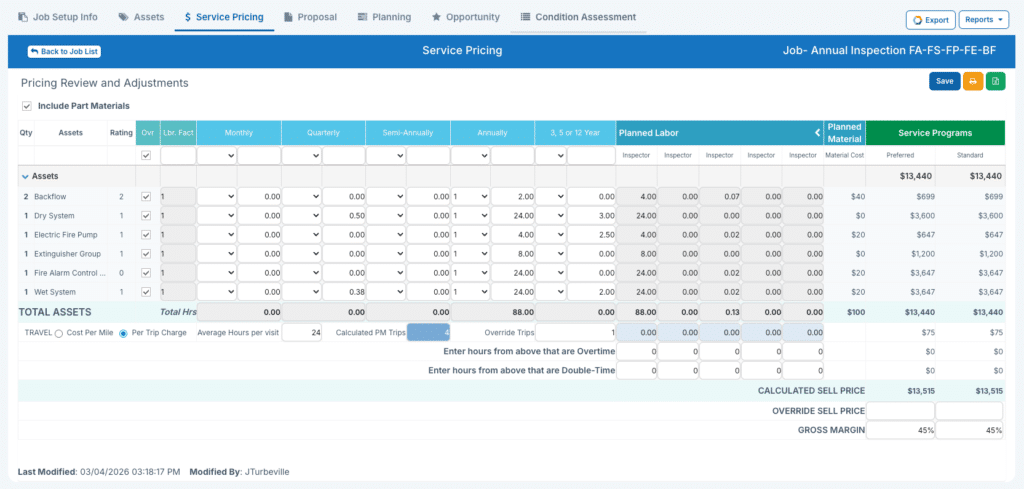Collapse the Assets group row
Screen dimensions: 1024x489
pyautogui.click(x=25, y=176)
